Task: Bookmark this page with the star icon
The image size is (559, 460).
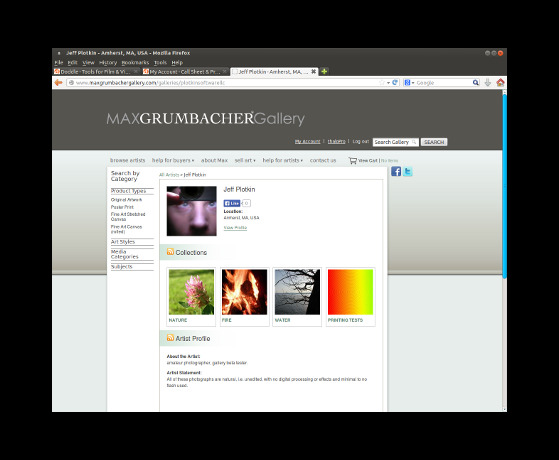Action: pos(381,83)
